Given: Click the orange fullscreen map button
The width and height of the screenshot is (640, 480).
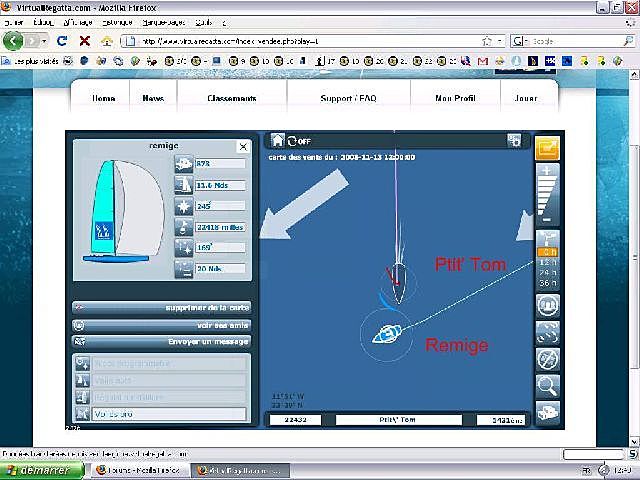Looking at the screenshot, I should 547,149.
